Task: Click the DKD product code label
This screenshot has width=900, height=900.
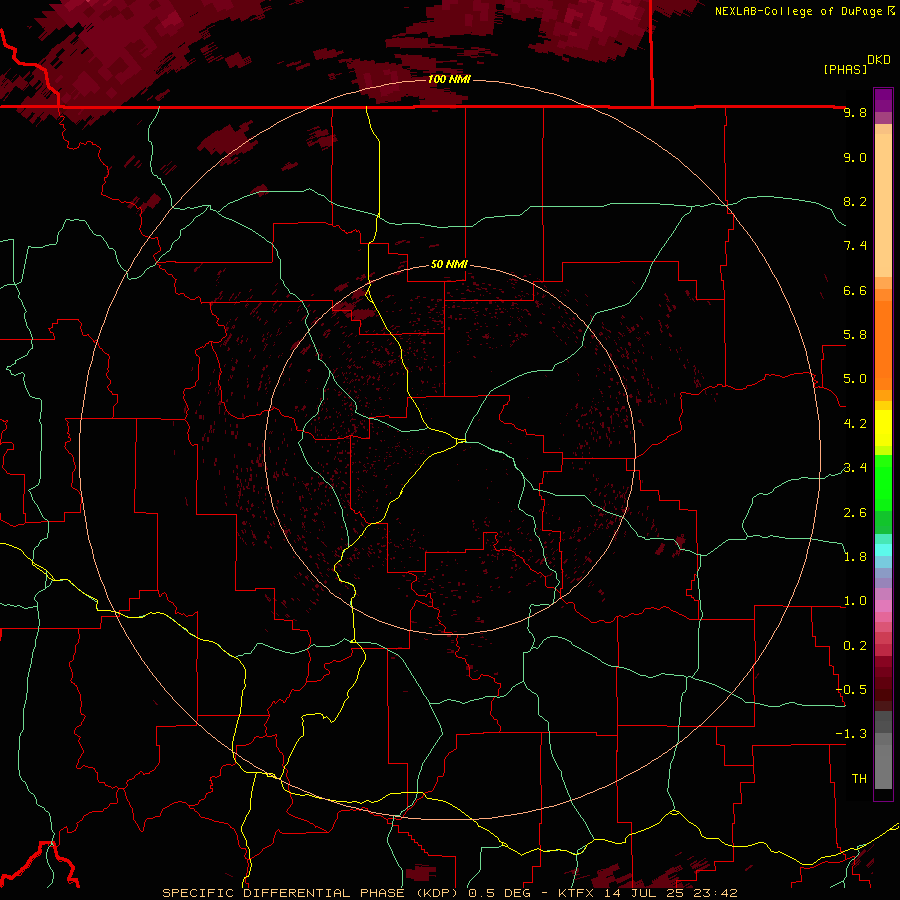Action: (x=878, y=60)
